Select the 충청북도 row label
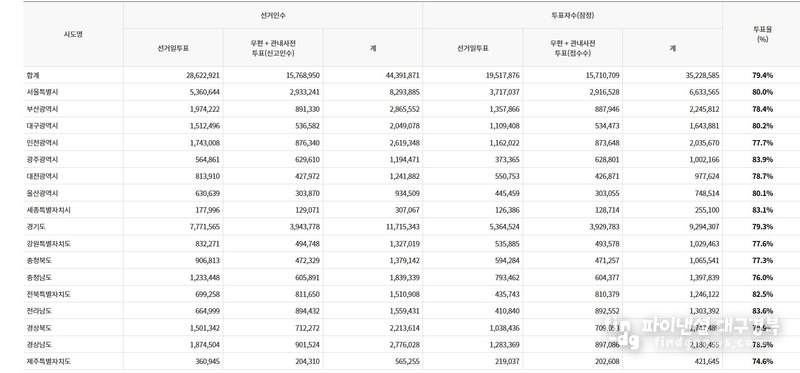Viewport: 800px width, 373px height. tap(39, 260)
